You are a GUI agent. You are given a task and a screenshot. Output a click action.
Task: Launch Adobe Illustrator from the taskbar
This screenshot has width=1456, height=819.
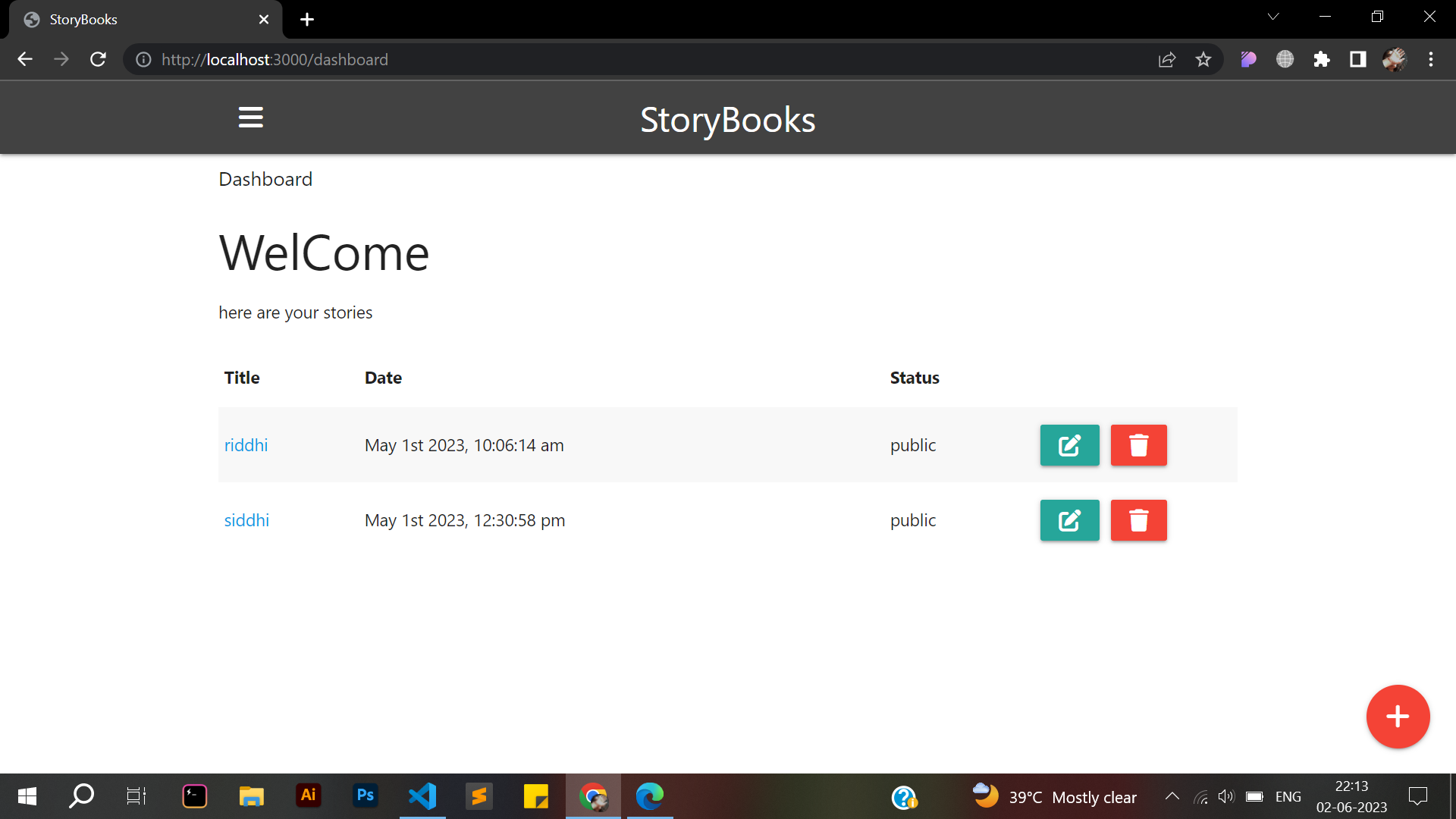point(308,796)
